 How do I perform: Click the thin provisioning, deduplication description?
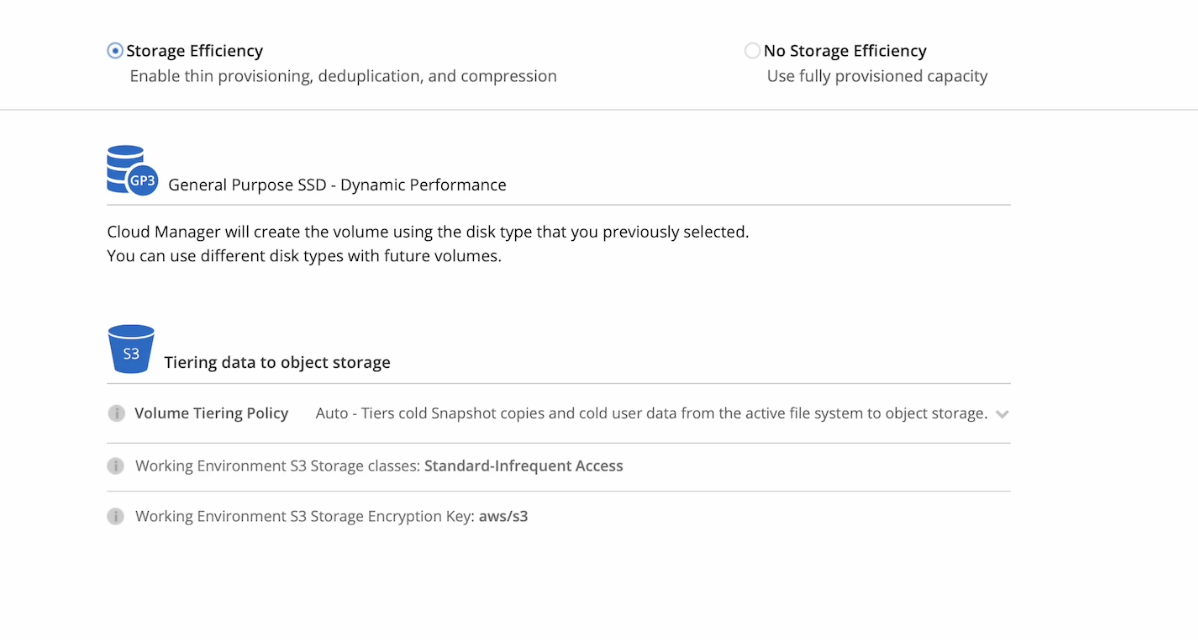pos(343,76)
